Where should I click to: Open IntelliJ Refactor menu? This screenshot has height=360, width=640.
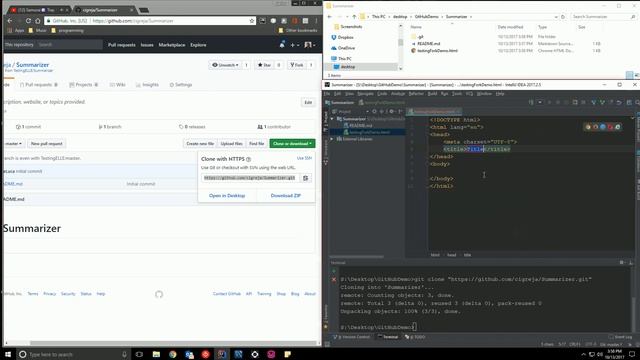click(416, 94)
